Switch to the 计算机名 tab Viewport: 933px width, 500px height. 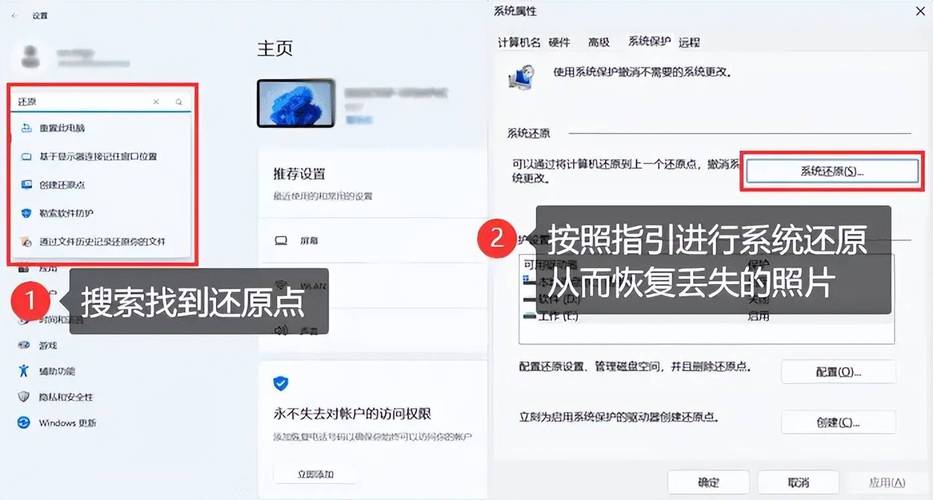(x=519, y=42)
